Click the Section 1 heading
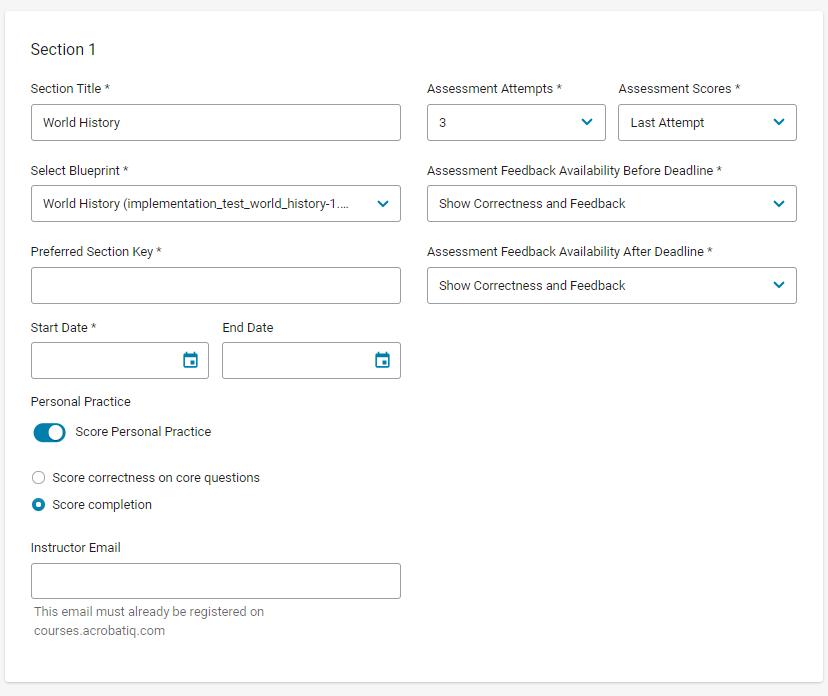 63,49
